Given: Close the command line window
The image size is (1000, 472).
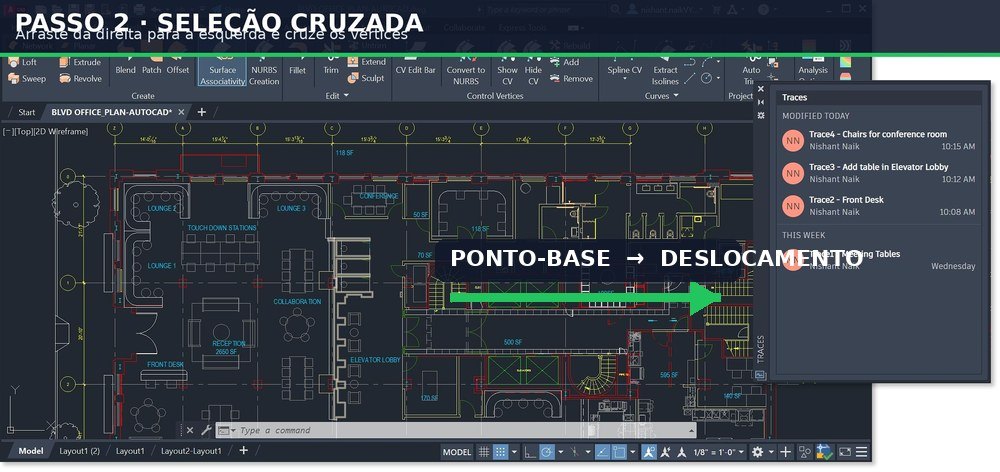Looking at the screenshot, I should 189,431.
